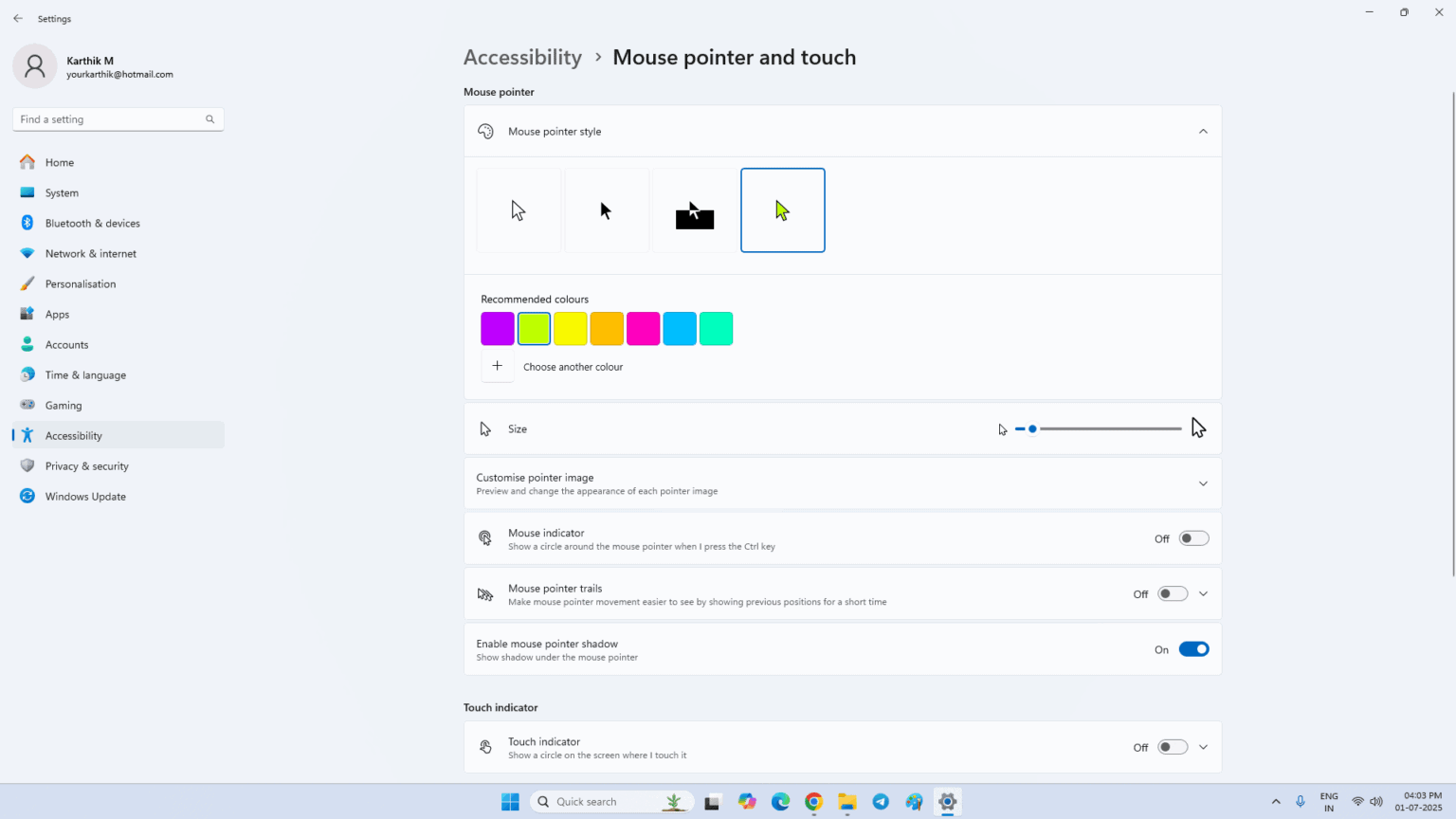Select the black mouse pointer style
Image resolution: width=1456 pixels, height=819 pixels.
[607, 209]
